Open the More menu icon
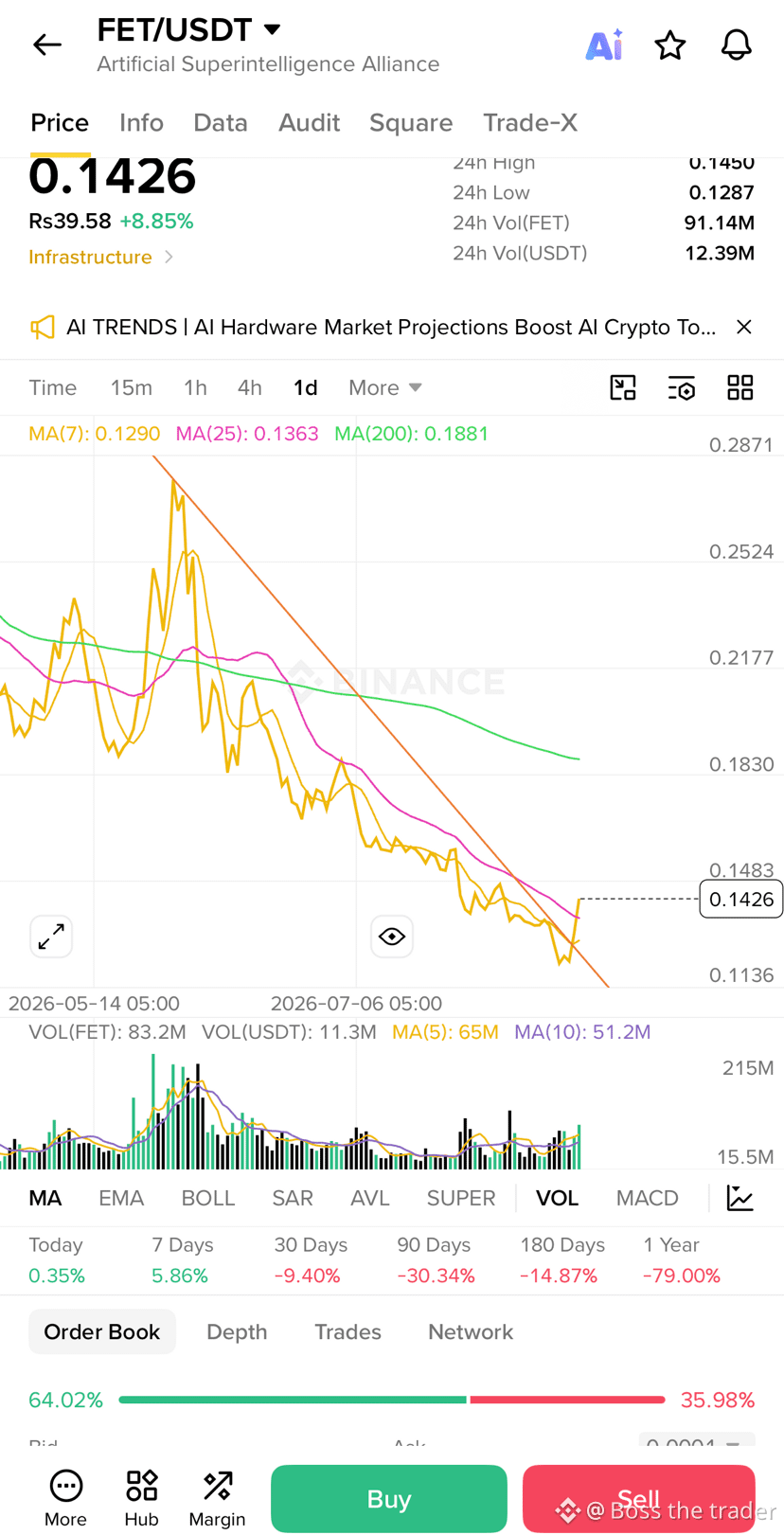784x1535 pixels. click(65, 1499)
